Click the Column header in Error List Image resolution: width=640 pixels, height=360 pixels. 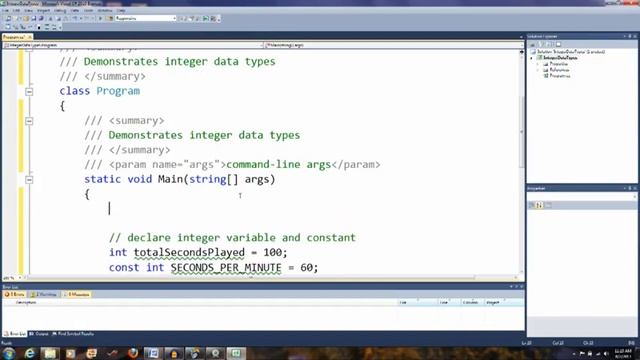(x=470, y=302)
